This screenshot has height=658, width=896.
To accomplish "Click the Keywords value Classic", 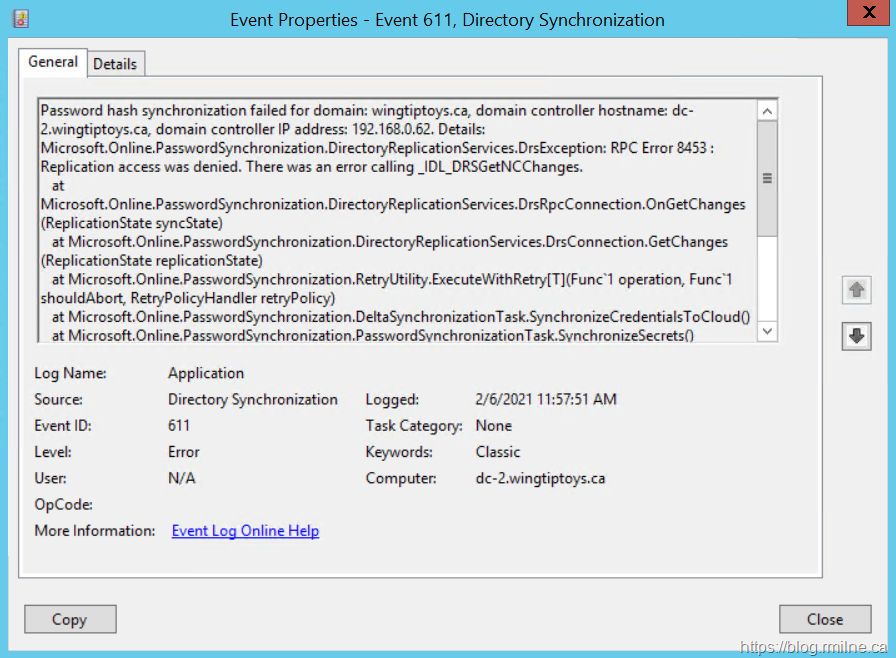I will 498,452.
